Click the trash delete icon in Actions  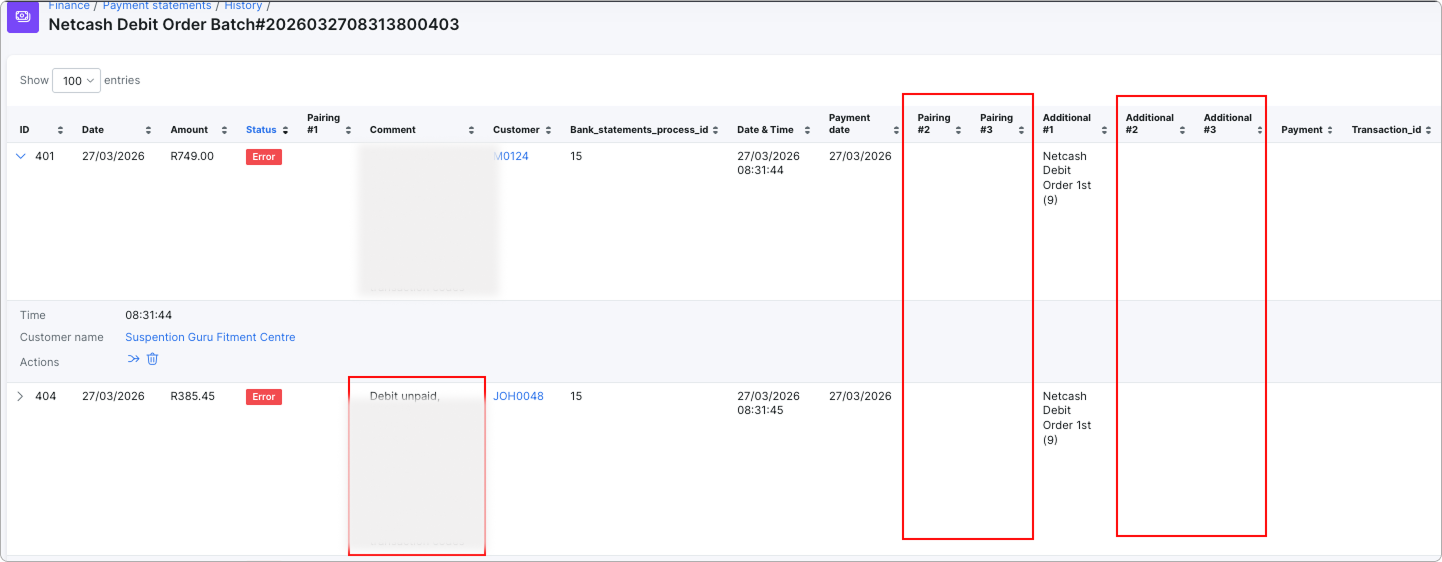(x=152, y=359)
